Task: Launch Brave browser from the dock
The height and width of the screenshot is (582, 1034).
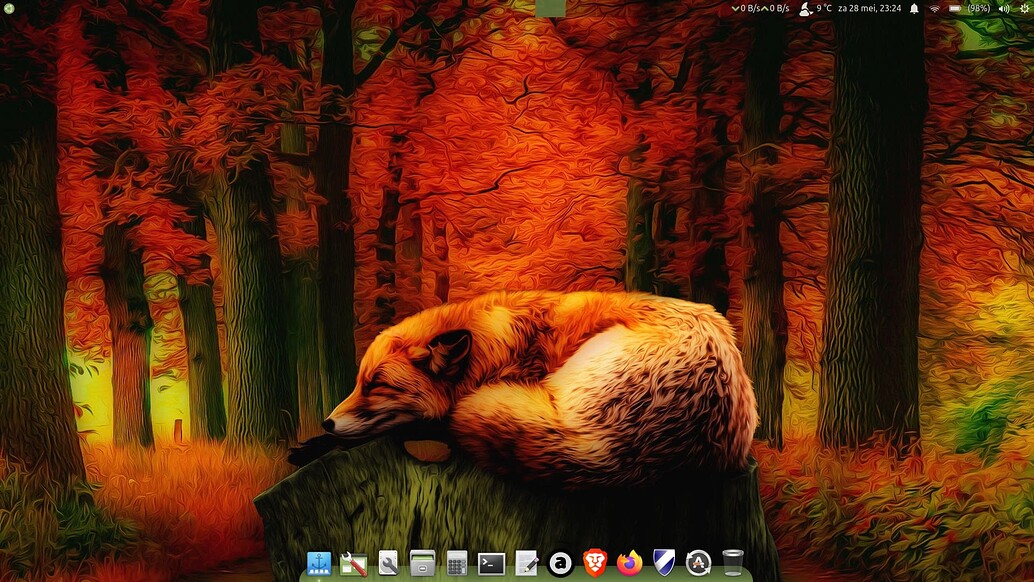Action: (x=595, y=564)
